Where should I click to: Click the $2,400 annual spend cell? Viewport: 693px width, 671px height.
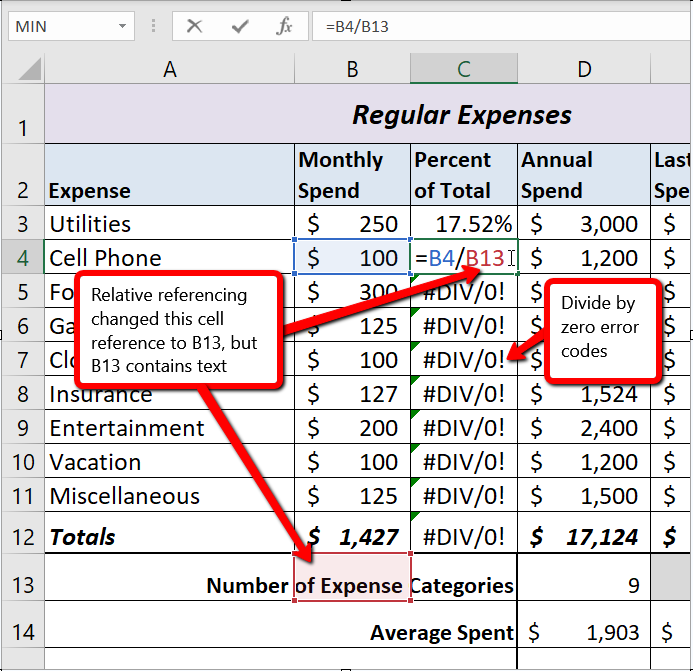click(x=584, y=427)
